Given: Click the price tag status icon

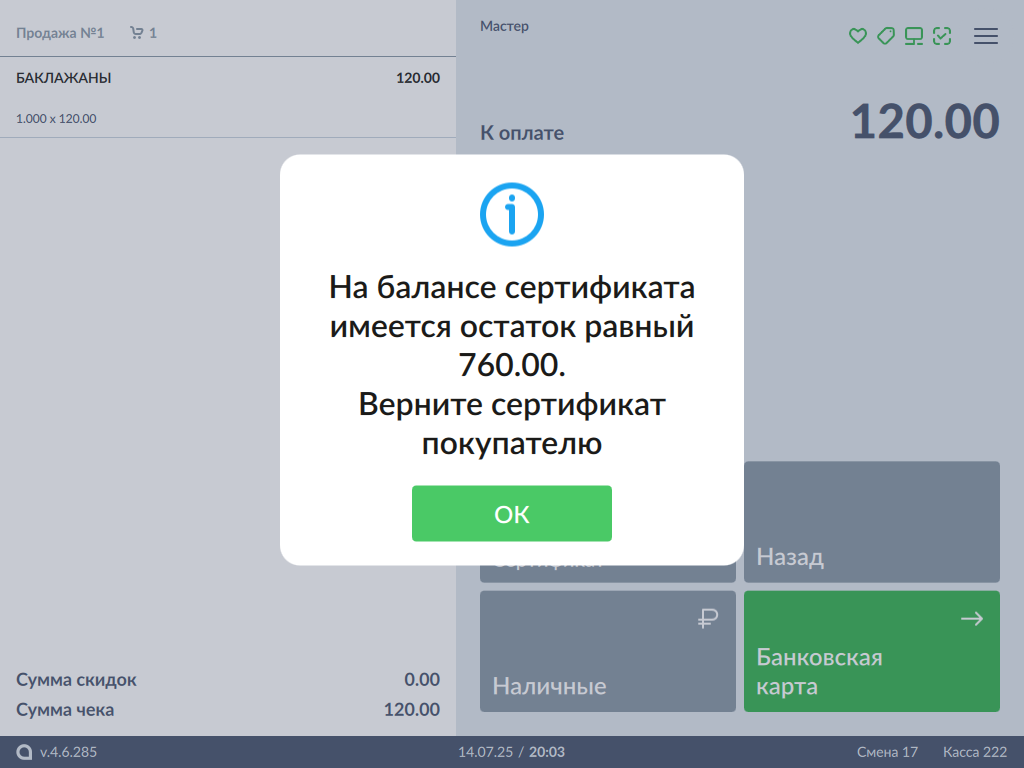Looking at the screenshot, I should coord(885,36).
